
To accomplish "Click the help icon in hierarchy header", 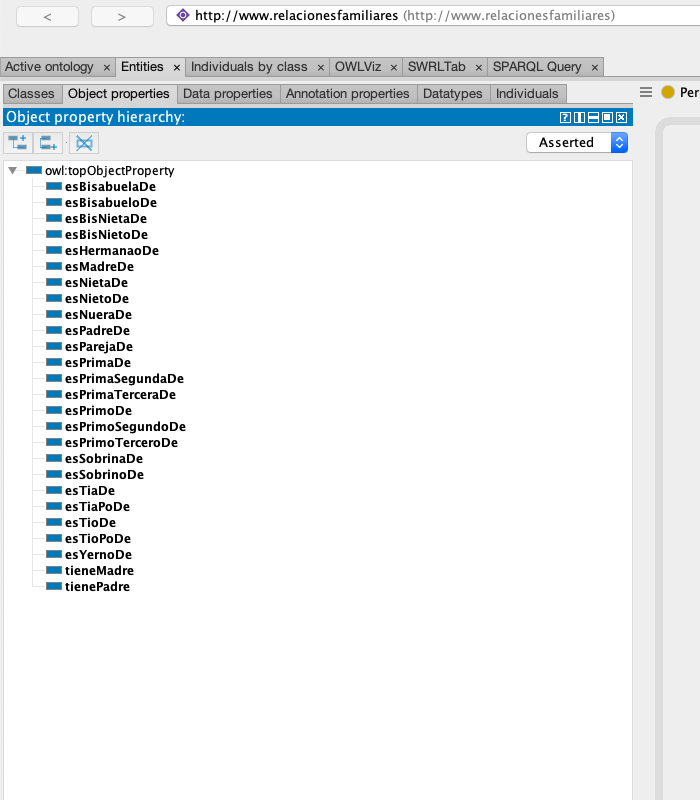I will [x=565, y=118].
